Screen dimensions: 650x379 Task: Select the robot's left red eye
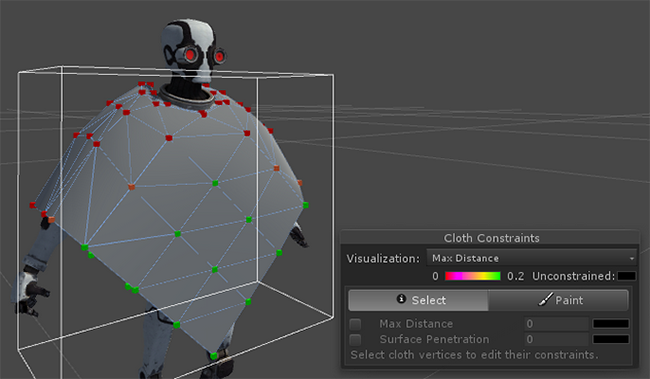(191, 54)
